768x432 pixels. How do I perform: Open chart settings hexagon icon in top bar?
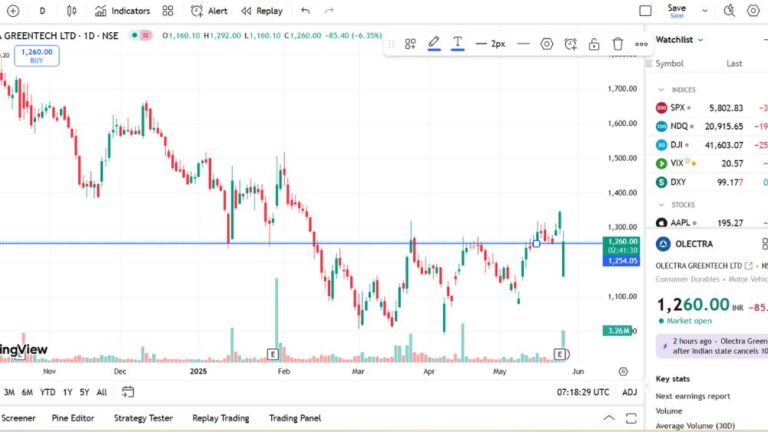click(x=753, y=11)
